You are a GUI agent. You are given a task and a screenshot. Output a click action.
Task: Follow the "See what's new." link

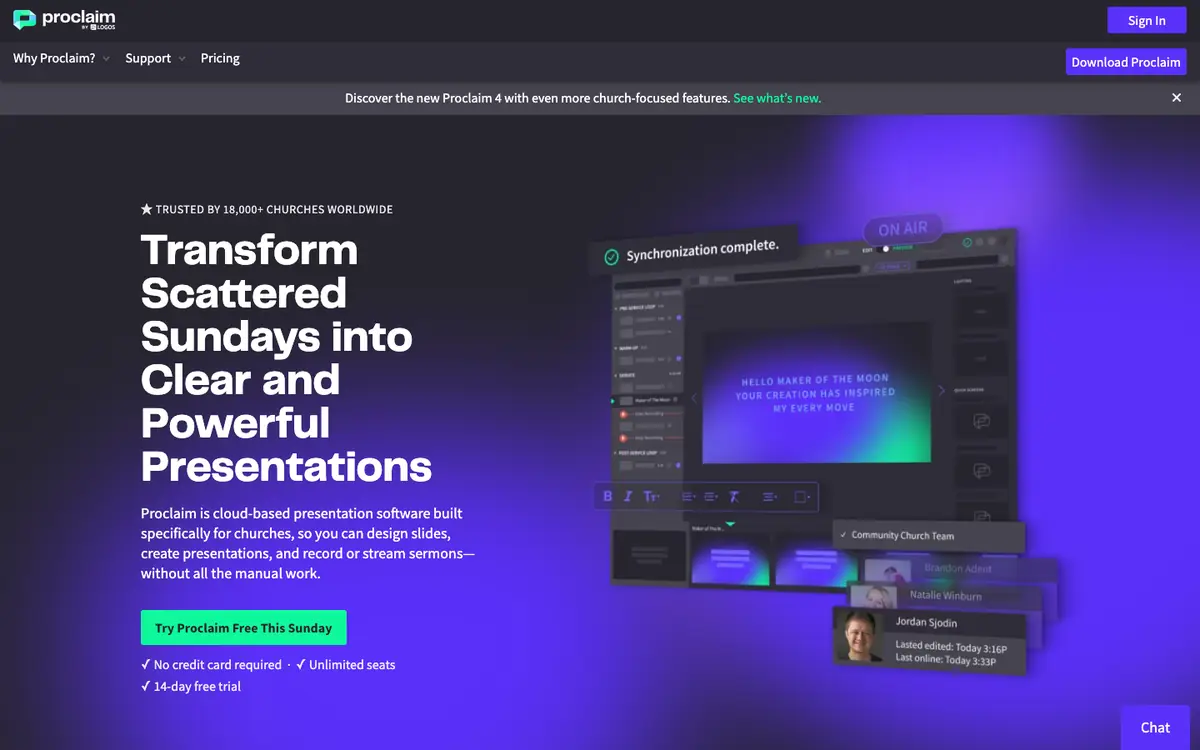coord(777,98)
